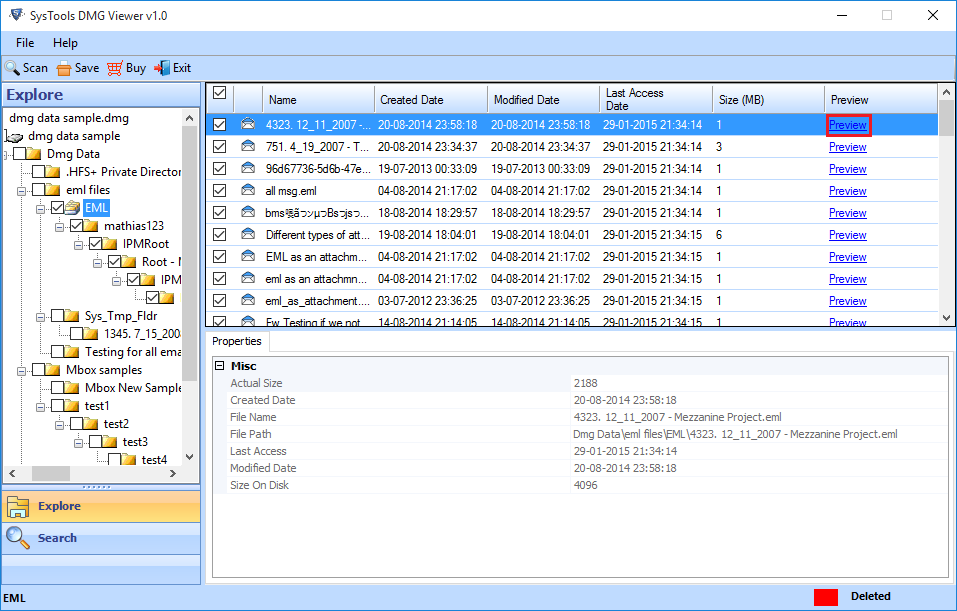Select the .HFS+ Private Director folder

pos(123,172)
